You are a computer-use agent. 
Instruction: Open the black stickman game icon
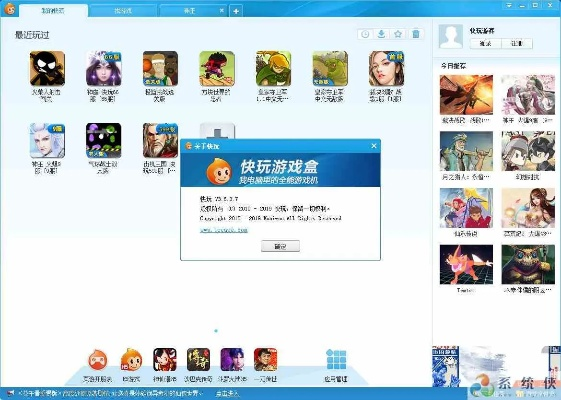pos(47,68)
